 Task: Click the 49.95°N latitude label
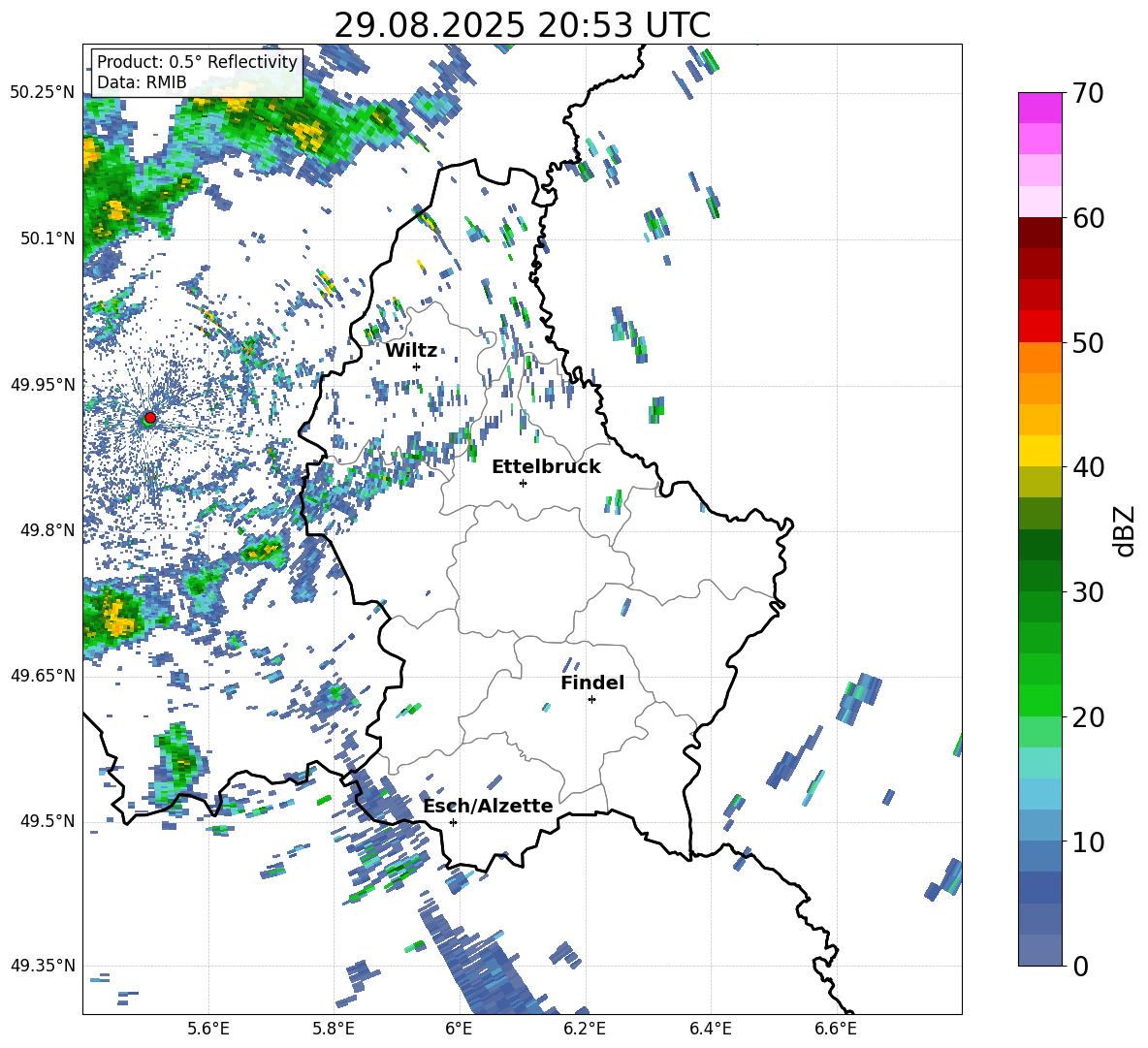click(x=43, y=385)
